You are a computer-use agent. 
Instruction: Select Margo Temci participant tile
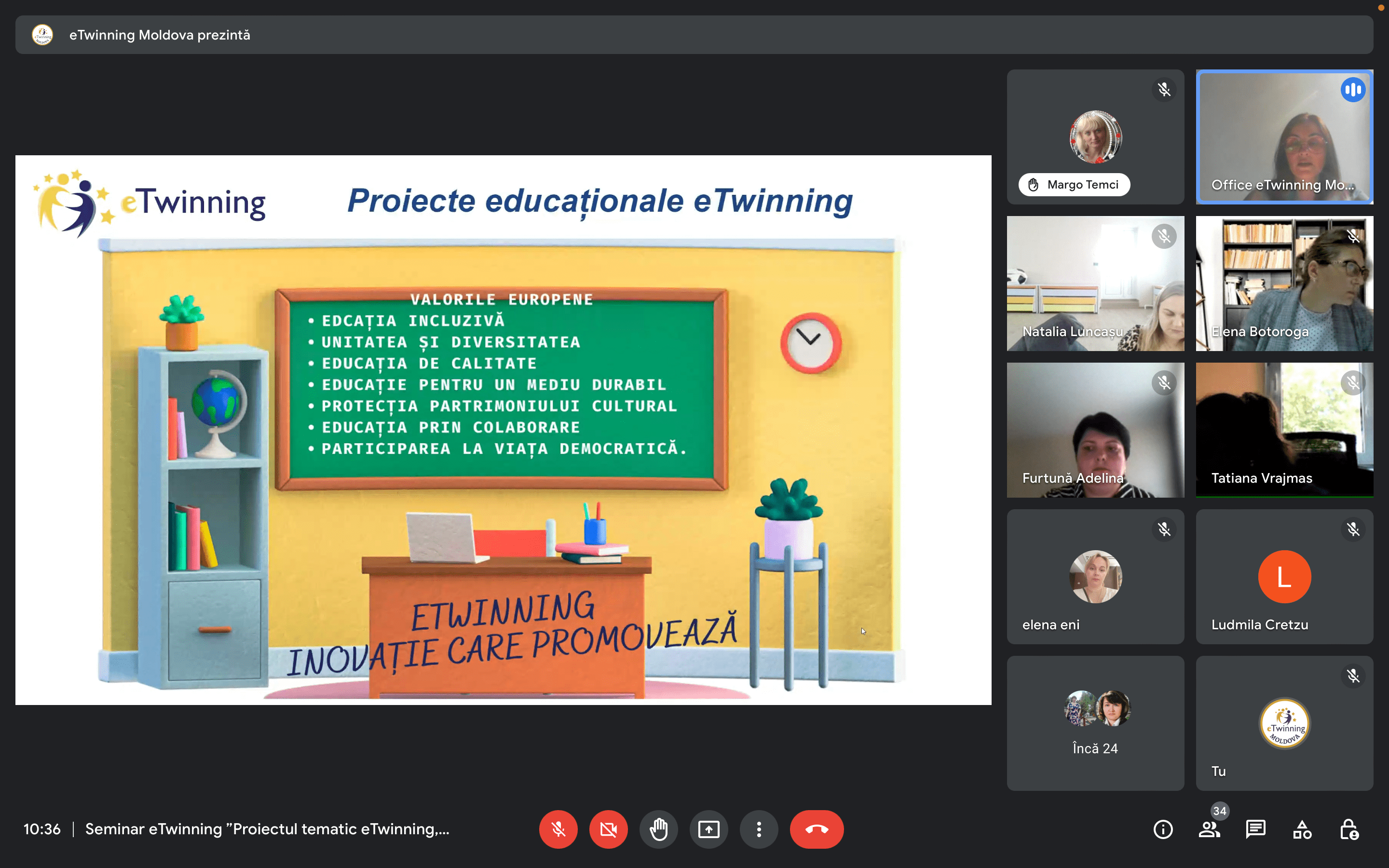pyautogui.click(x=1095, y=136)
